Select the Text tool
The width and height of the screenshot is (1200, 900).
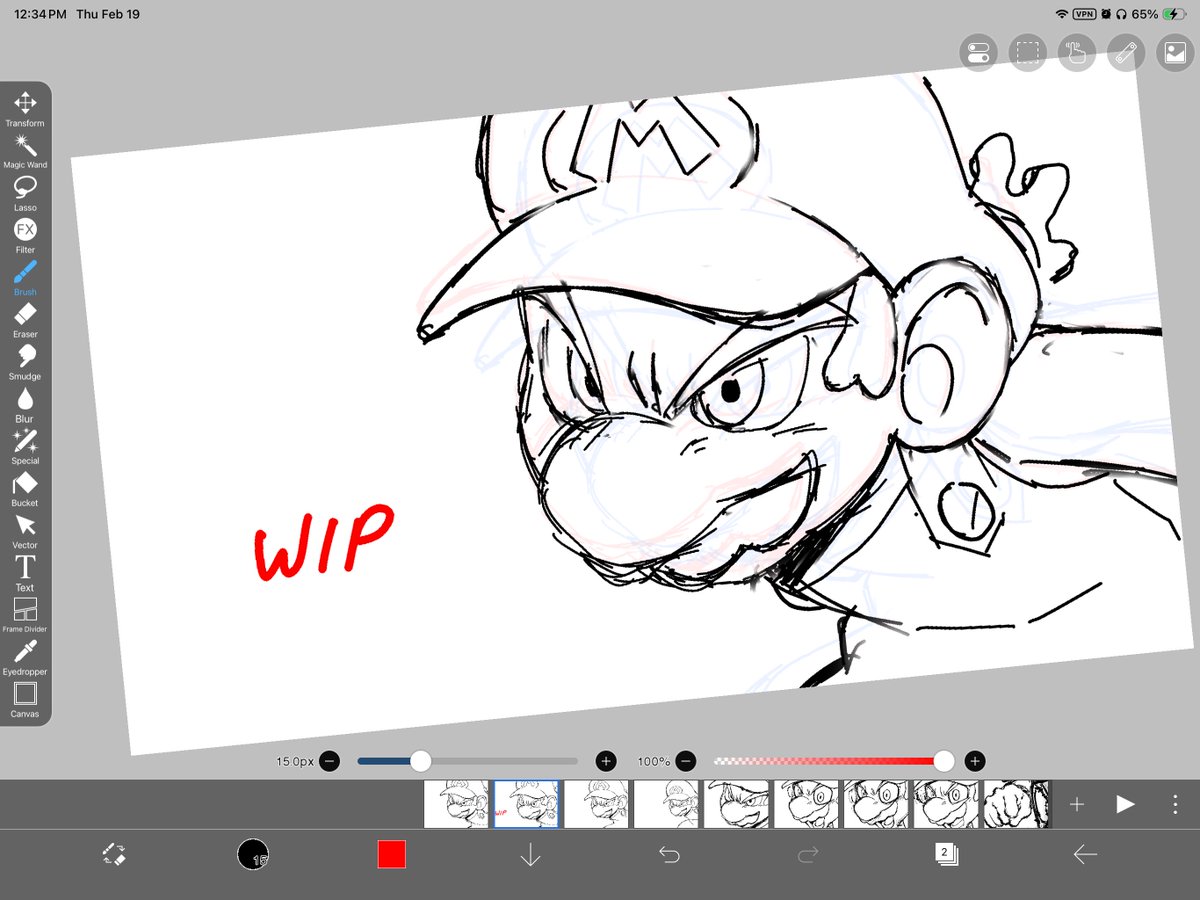pyautogui.click(x=25, y=573)
